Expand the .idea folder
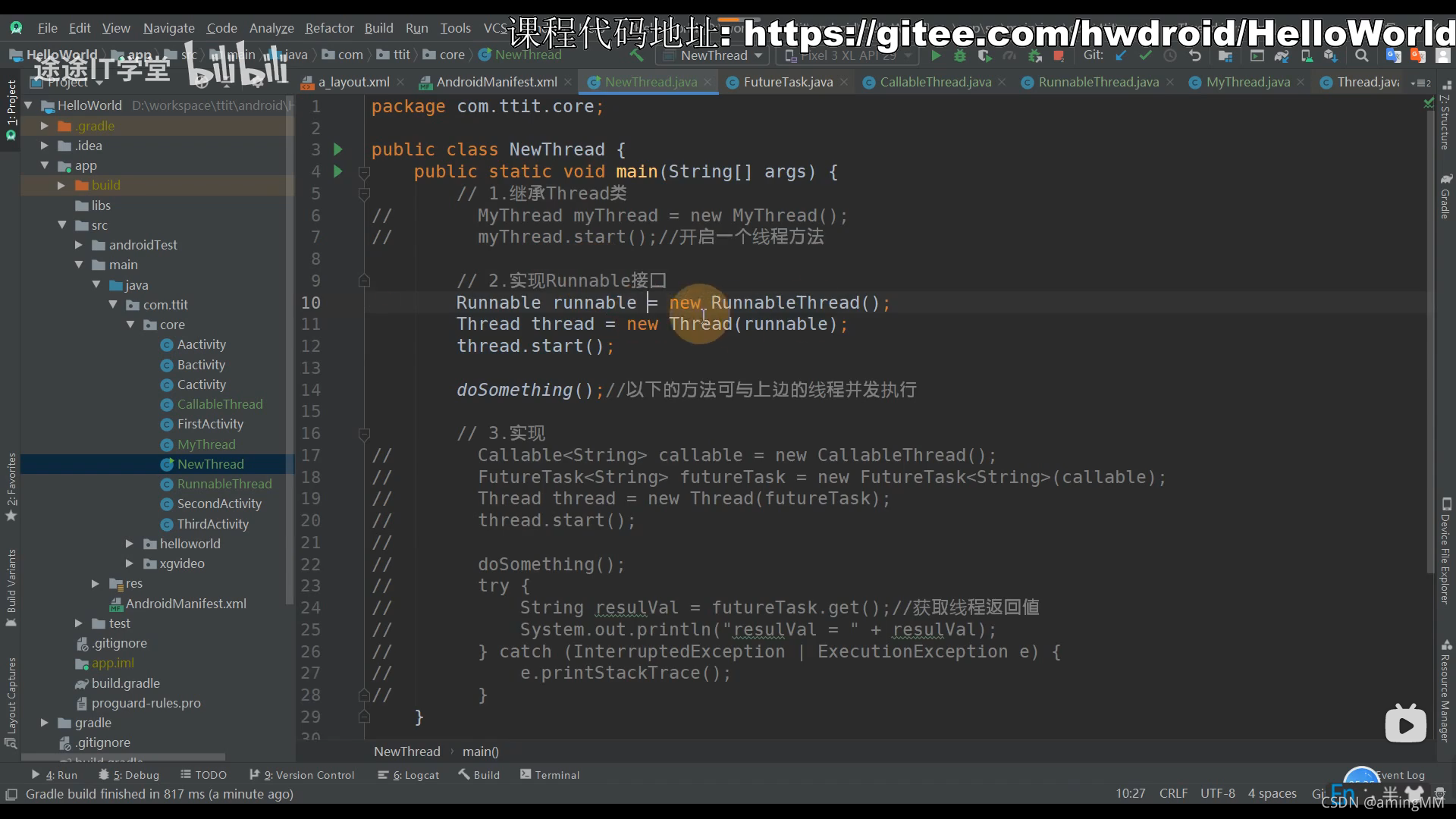The height and width of the screenshot is (819, 1456). click(x=45, y=146)
